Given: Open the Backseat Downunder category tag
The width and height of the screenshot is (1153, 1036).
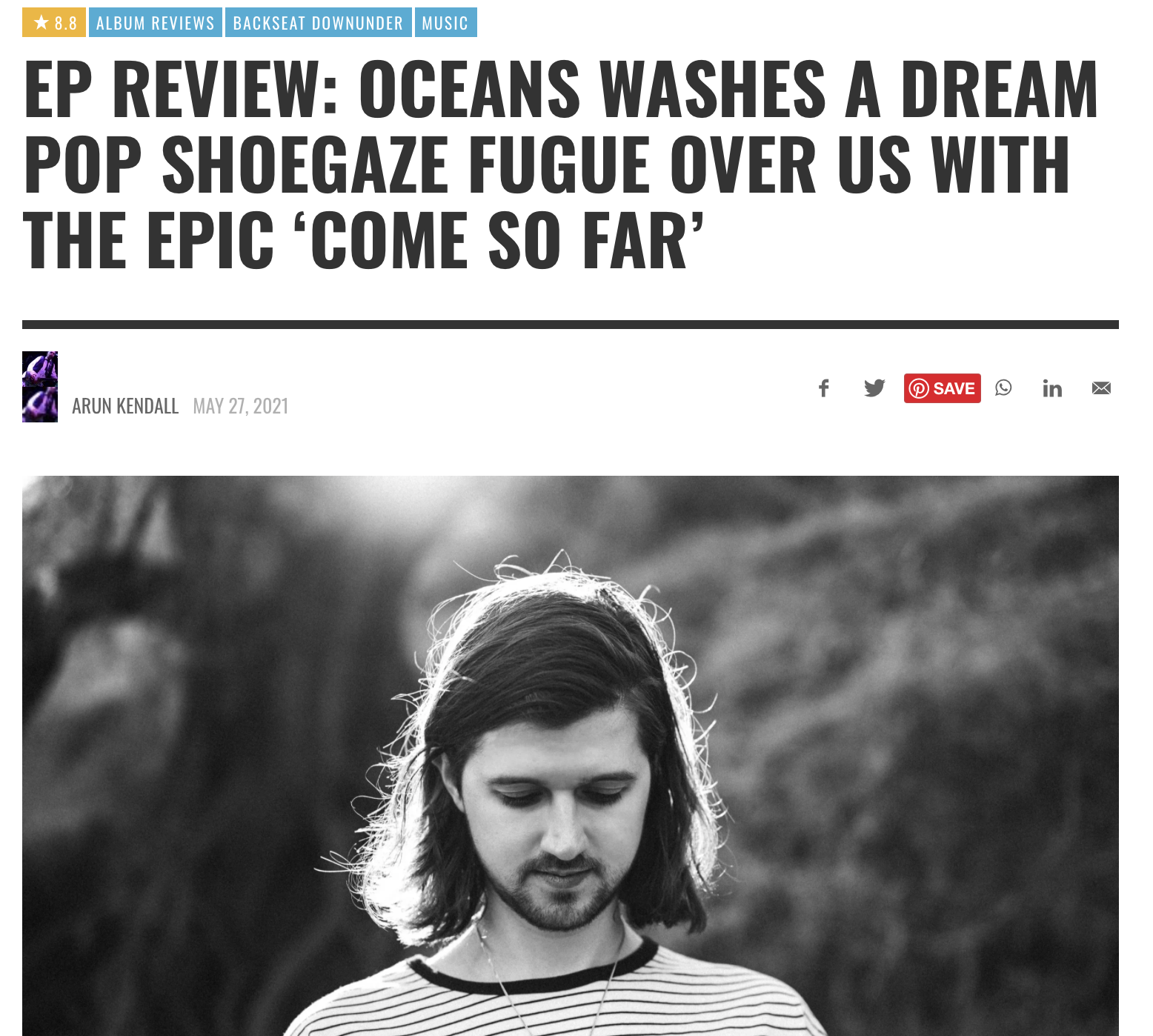Looking at the screenshot, I should coord(318,22).
